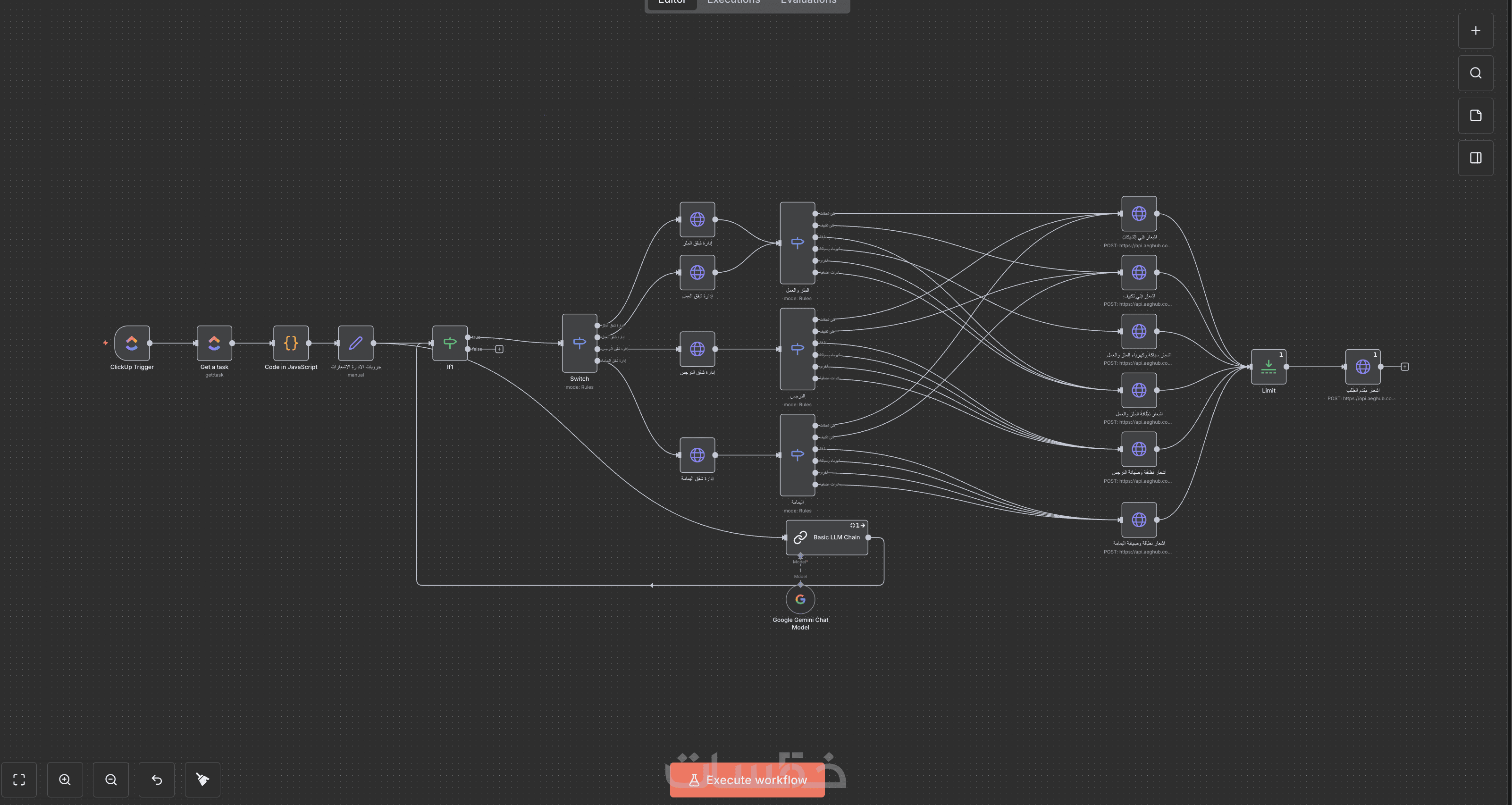Open the Basic LLM Chain node
This screenshot has height=805, width=1512.
tap(826, 537)
